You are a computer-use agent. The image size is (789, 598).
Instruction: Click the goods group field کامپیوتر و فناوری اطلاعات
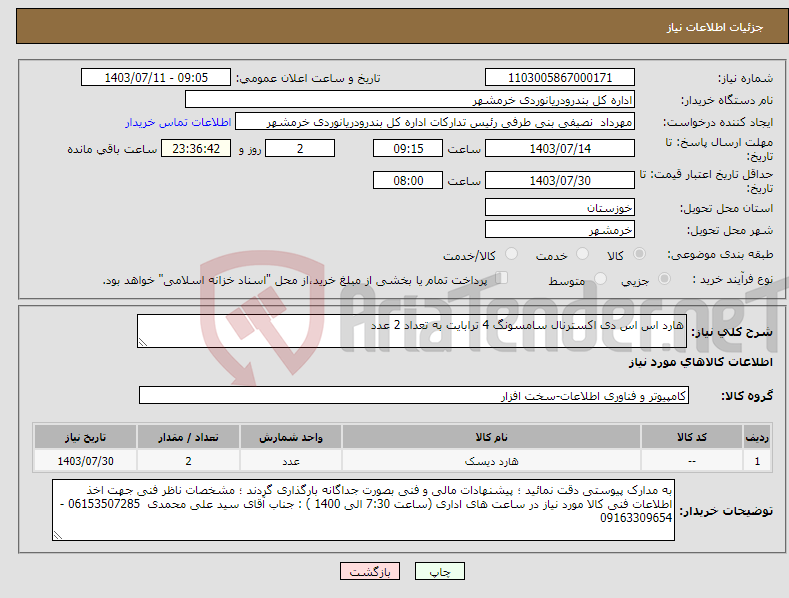(414, 396)
